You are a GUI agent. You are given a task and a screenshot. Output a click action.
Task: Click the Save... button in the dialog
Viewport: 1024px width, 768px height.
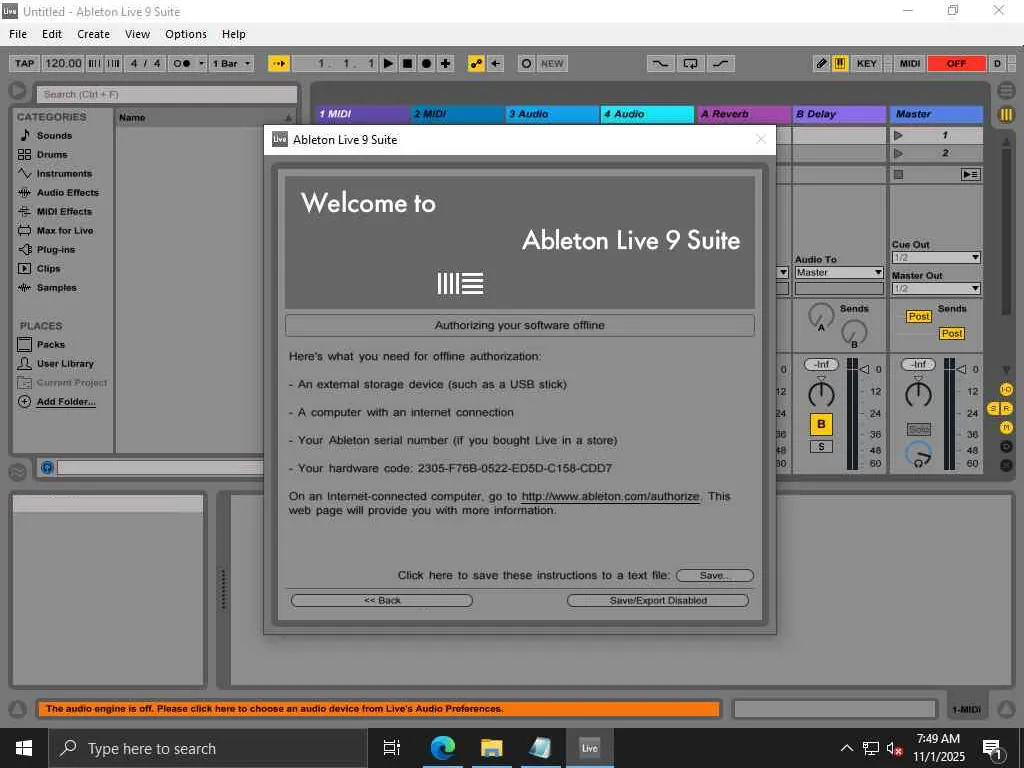coord(715,575)
